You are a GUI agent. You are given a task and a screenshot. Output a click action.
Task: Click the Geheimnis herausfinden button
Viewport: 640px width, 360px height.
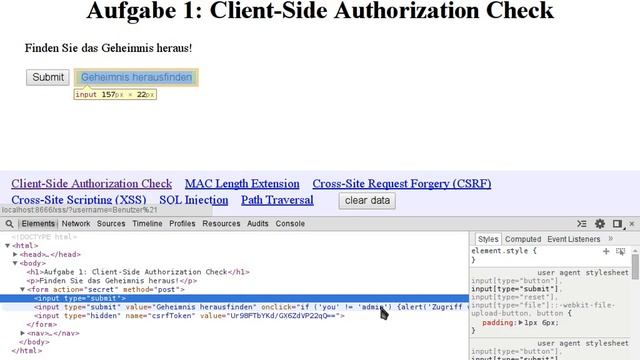pyautogui.click(x=136, y=77)
